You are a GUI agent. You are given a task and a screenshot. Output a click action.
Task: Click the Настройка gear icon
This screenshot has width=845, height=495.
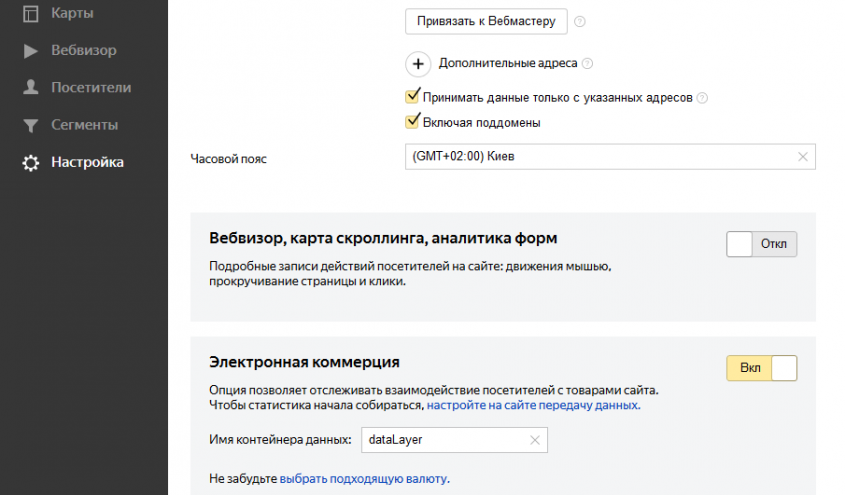(x=31, y=163)
